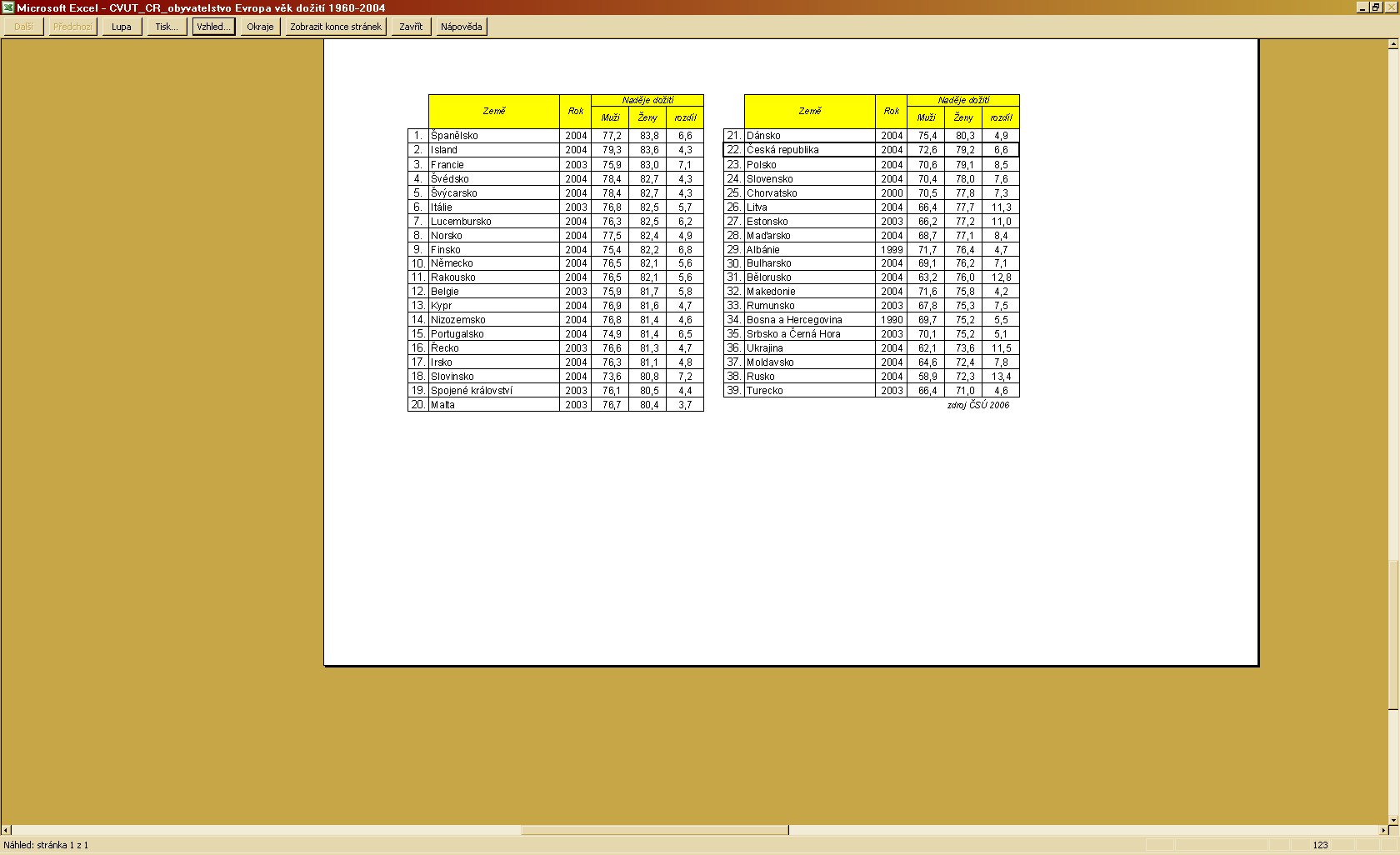Close preview with the Zavřít button

411,27
